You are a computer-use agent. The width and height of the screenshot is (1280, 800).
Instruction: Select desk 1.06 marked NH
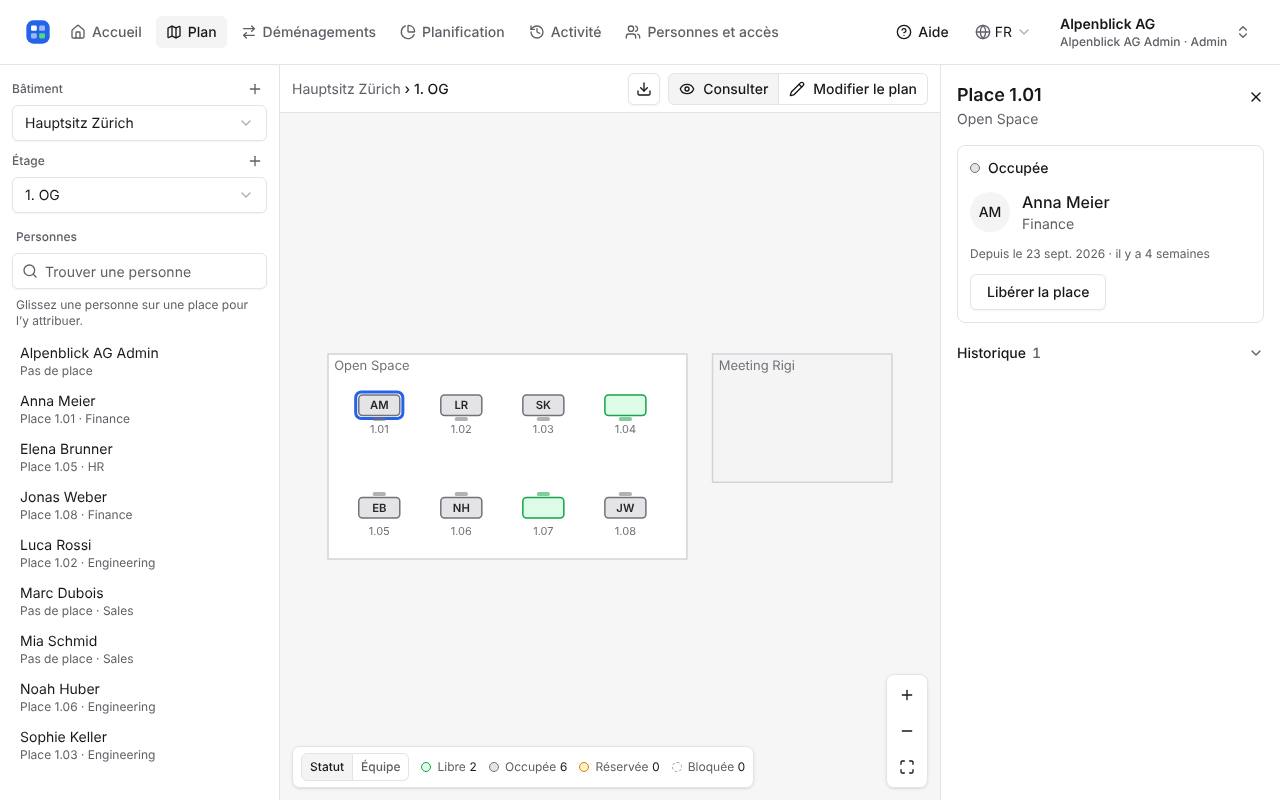(x=461, y=508)
